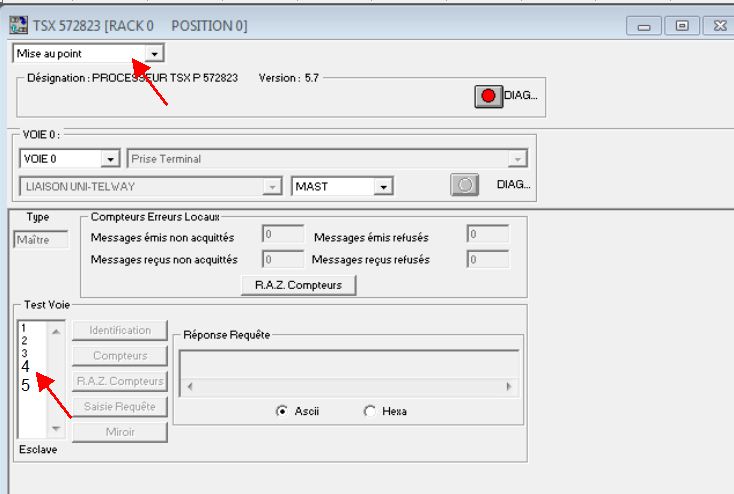
Task: Click the Miroir button
Action: click(x=120, y=432)
